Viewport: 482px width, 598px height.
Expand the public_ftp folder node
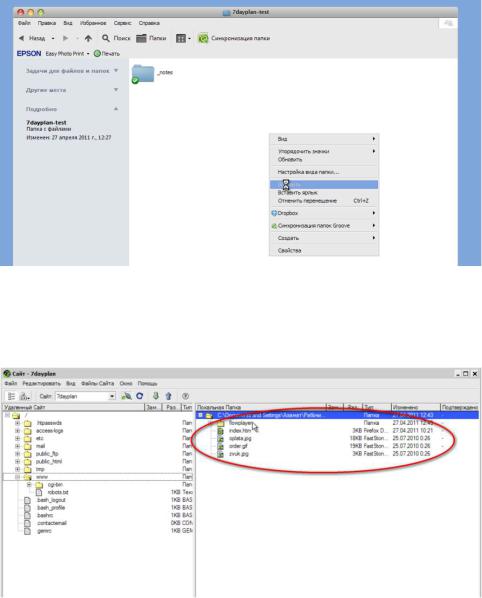pyautogui.click(x=18, y=453)
